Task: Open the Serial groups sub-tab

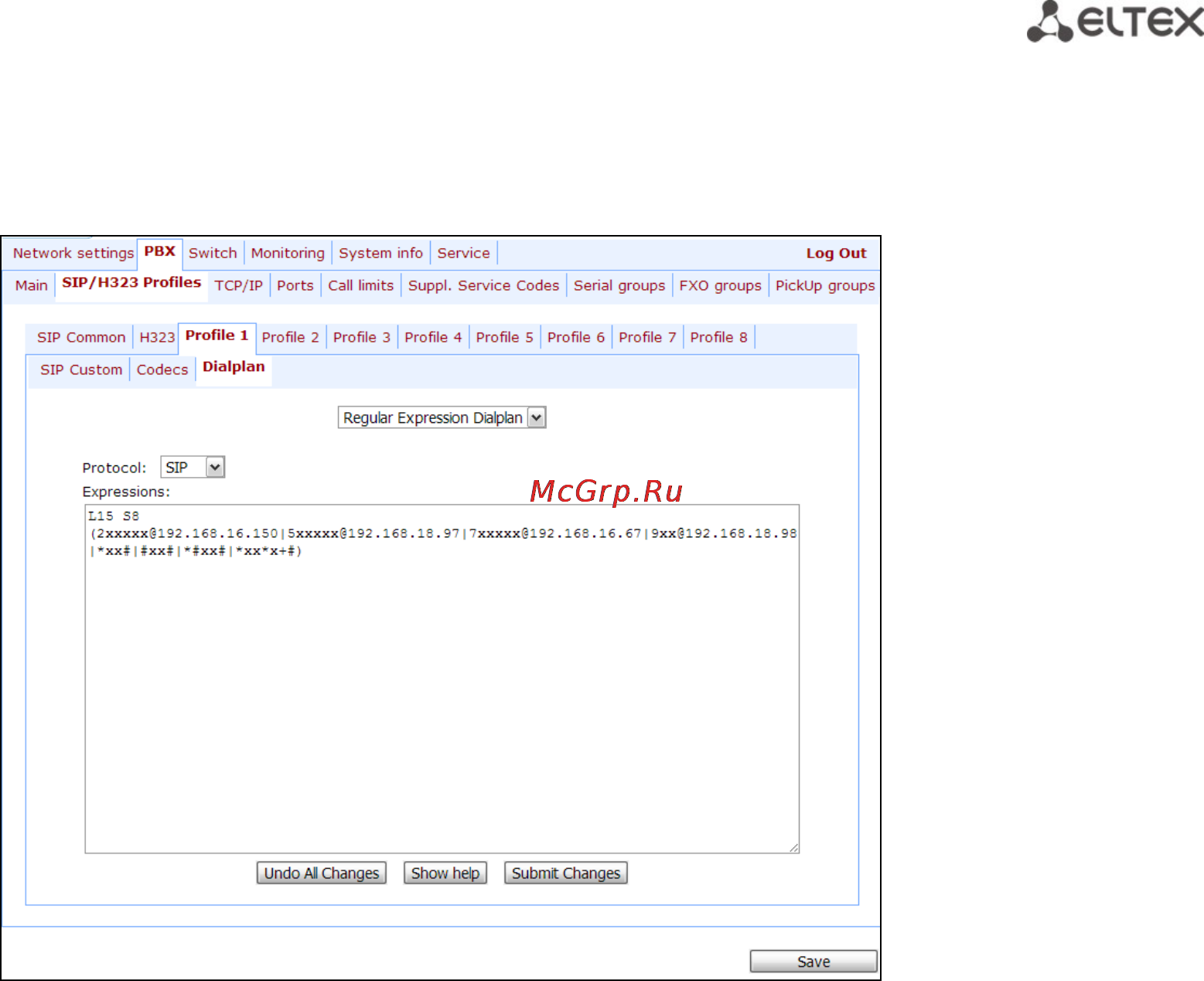Action: [619, 285]
